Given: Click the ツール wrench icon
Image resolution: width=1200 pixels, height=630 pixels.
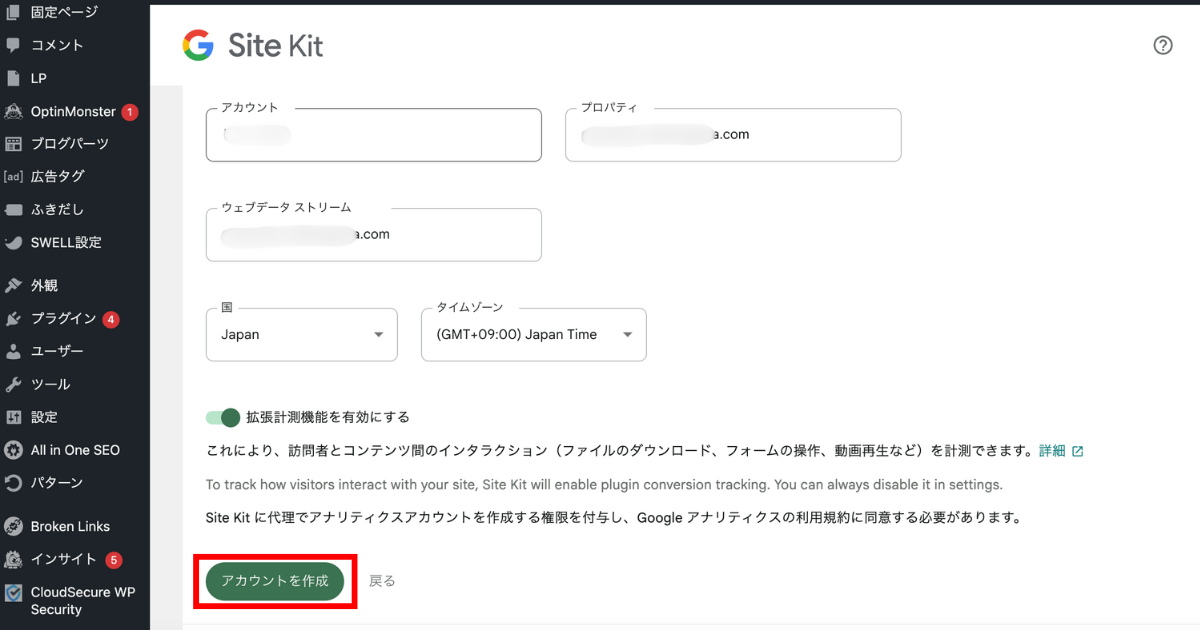Looking at the screenshot, I should (x=13, y=385).
